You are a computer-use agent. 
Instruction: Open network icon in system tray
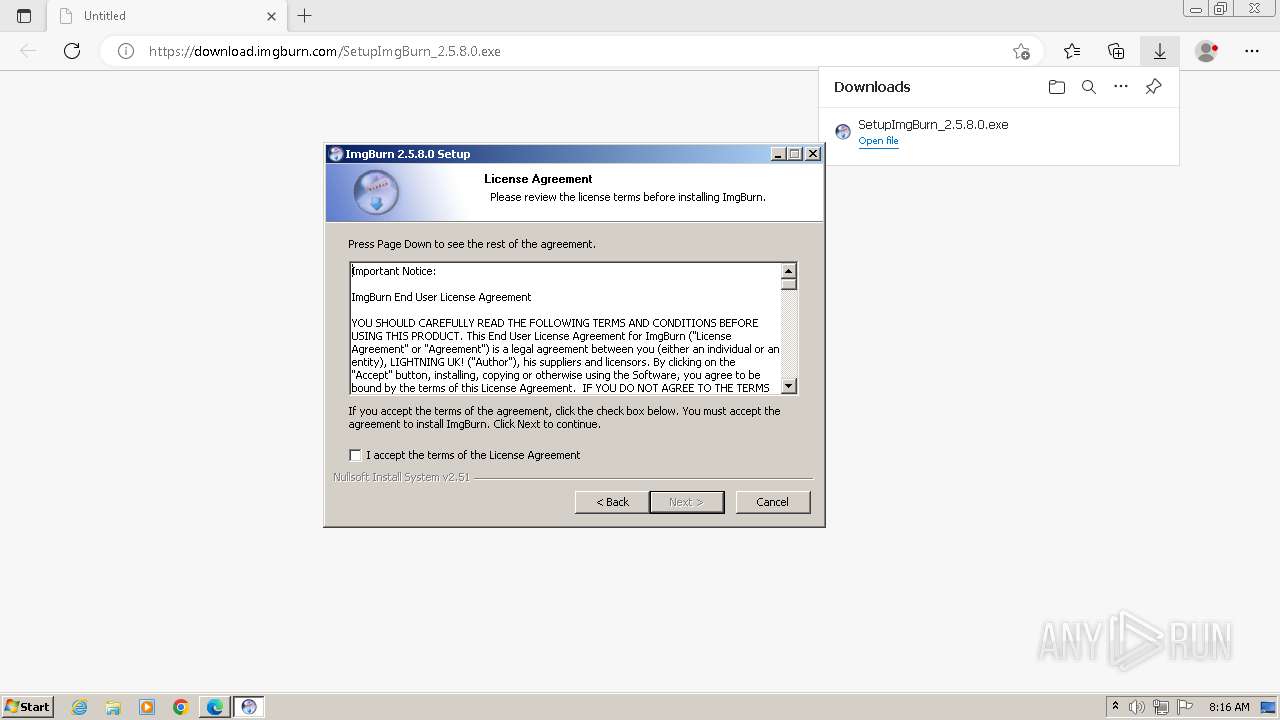1161,707
